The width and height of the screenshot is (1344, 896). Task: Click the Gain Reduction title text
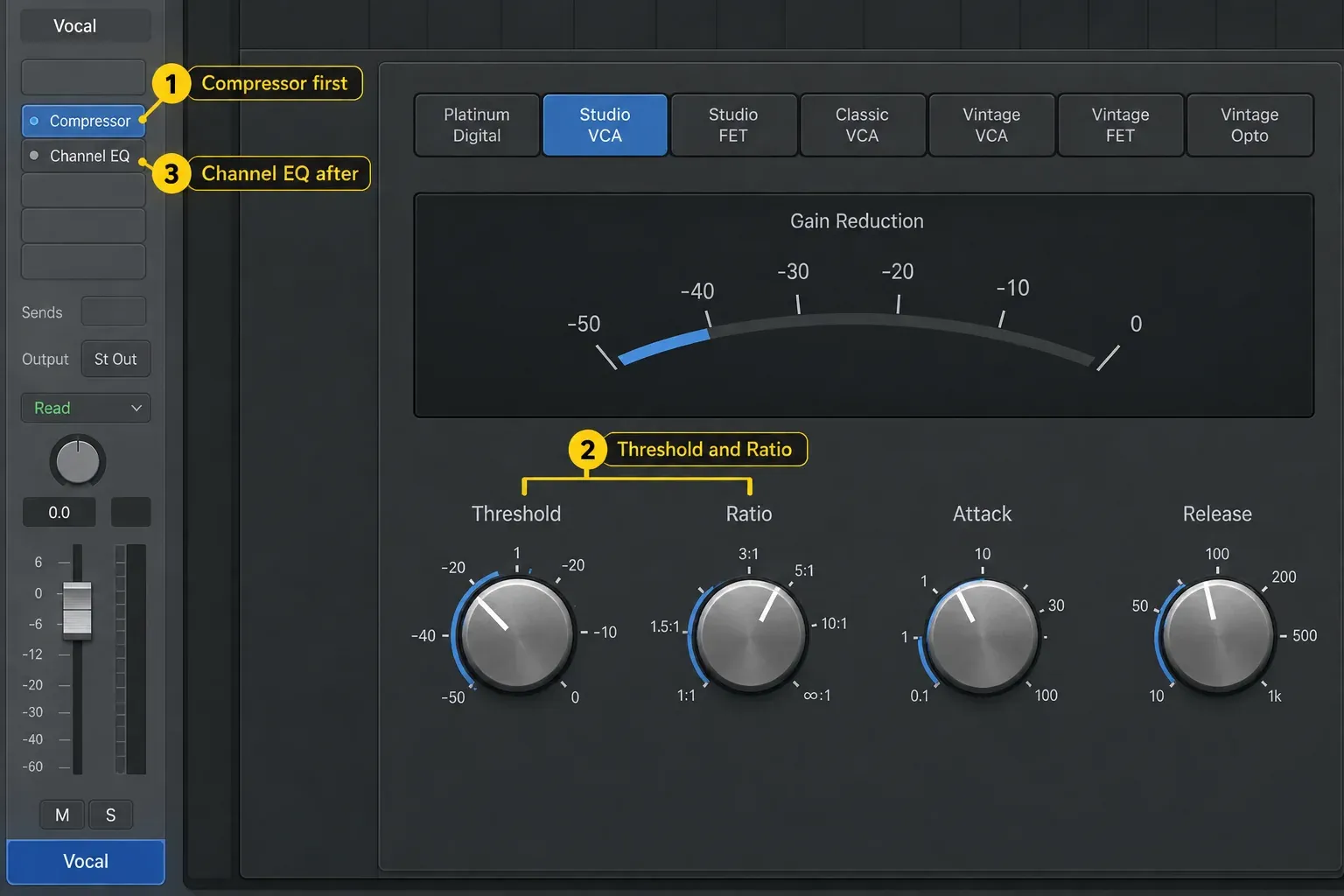[857, 221]
